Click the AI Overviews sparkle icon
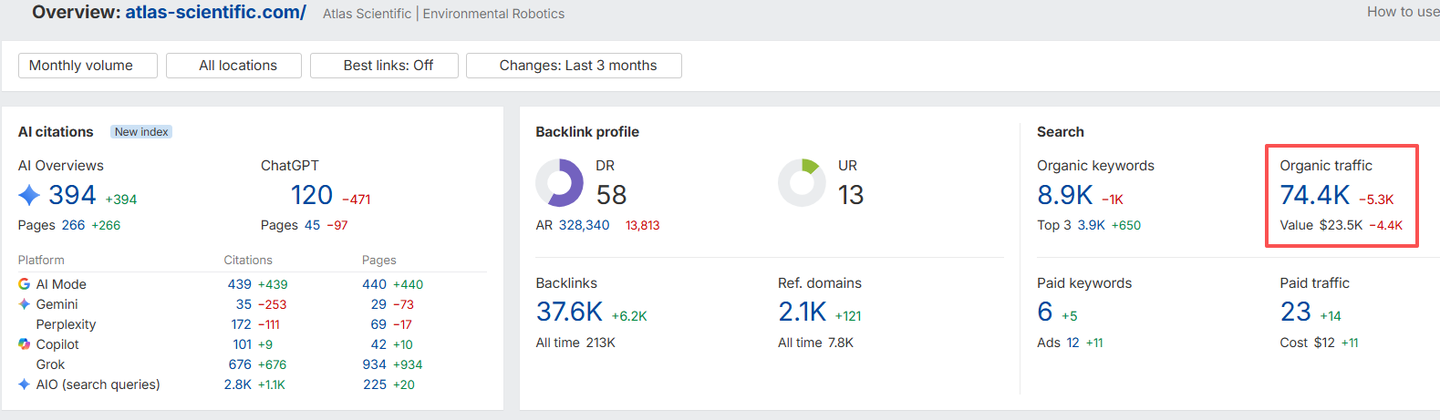 [29, 194]
